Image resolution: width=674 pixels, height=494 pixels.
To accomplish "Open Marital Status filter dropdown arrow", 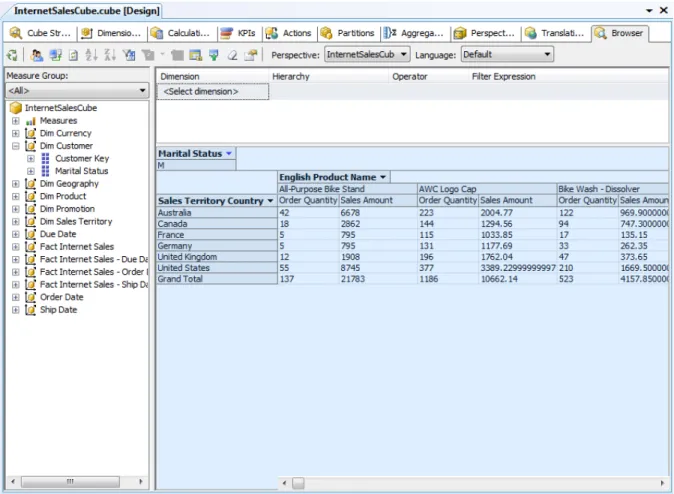I will (229, 153).
